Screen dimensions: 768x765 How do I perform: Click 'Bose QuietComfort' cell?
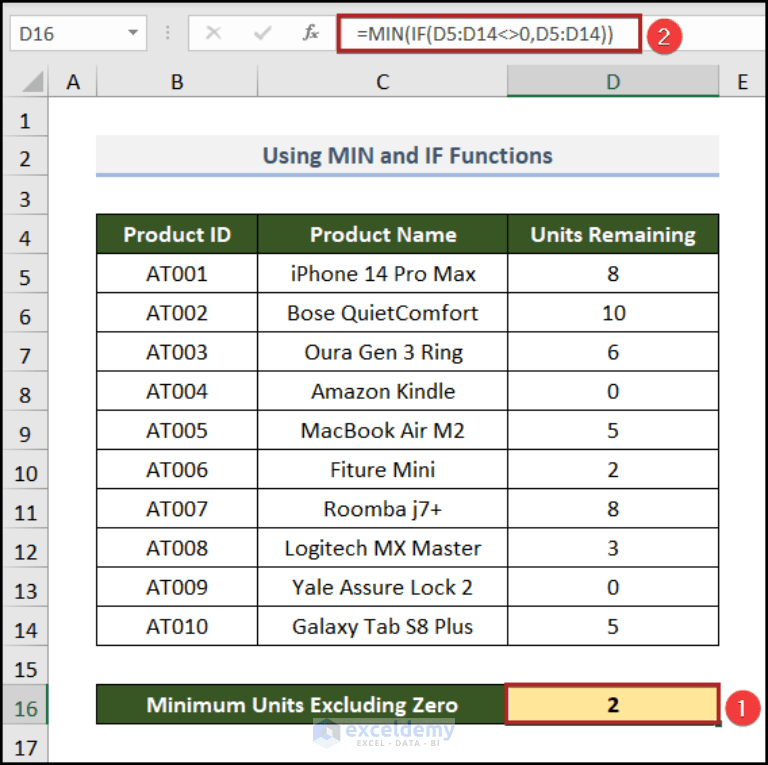click(383, 312)
